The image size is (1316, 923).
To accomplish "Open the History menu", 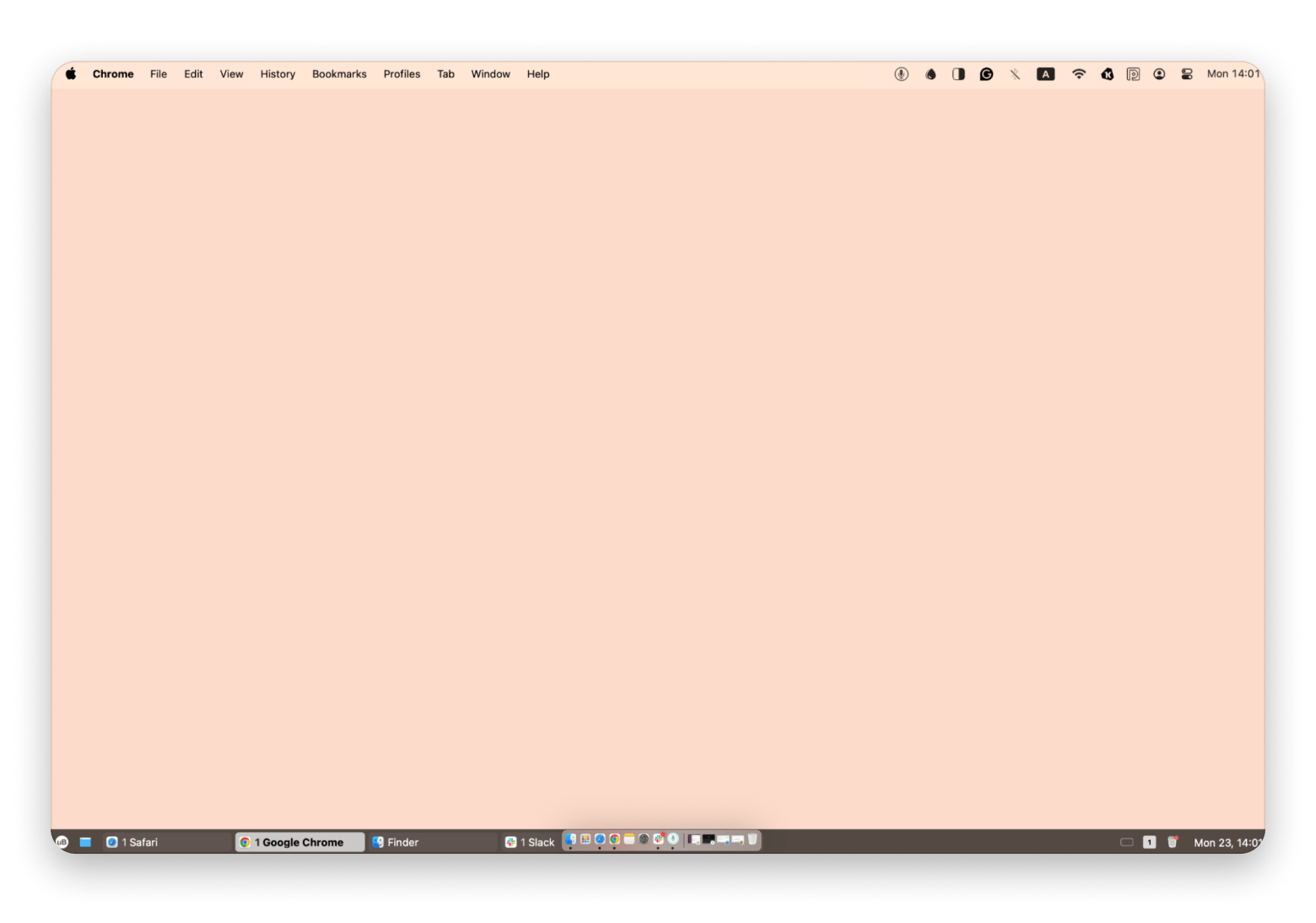I will click(x=278, y=74).
